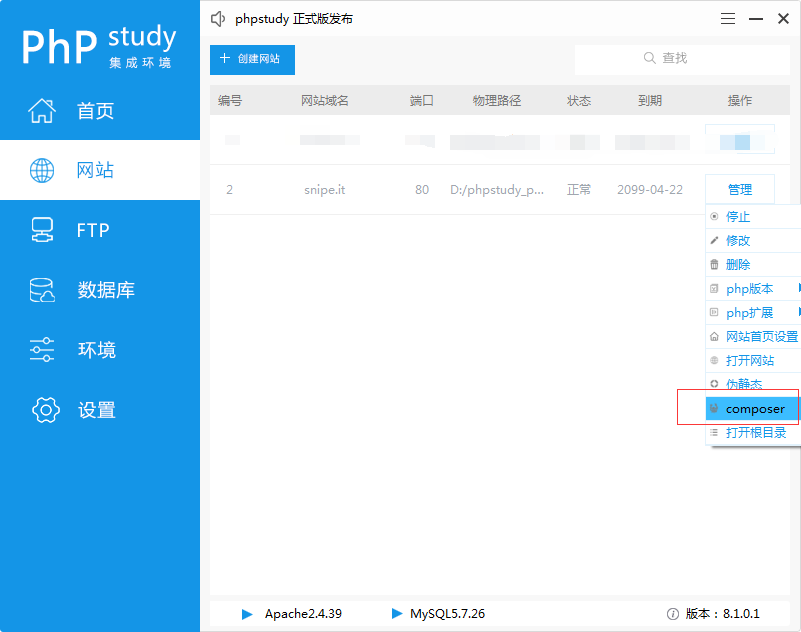
Task: Click the speaker icon beside the announcement
Action: (x=218, y=17)
